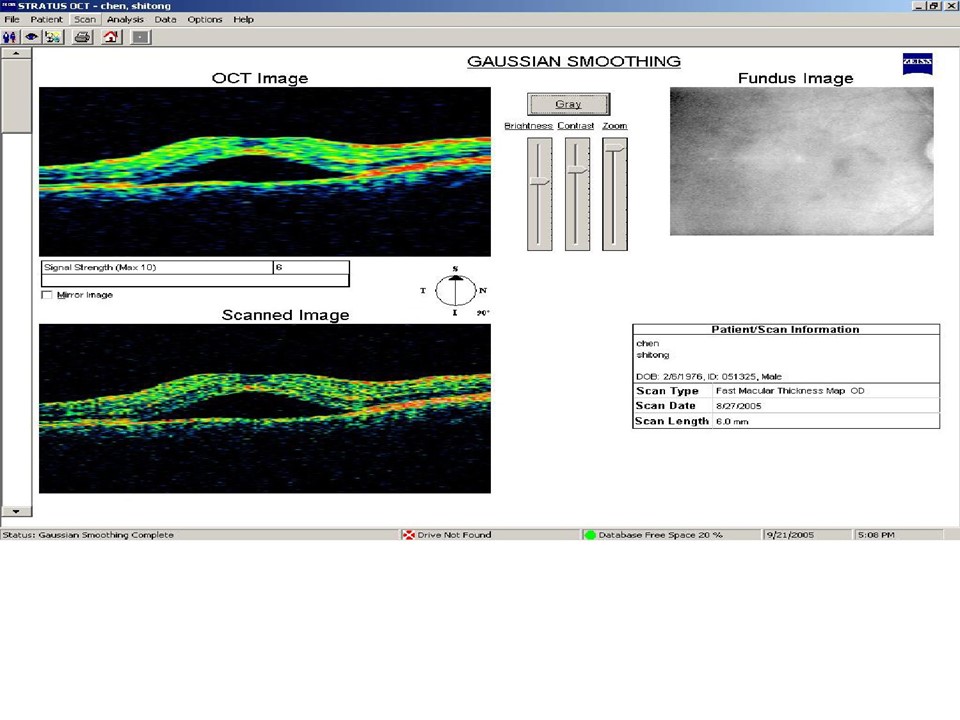Click the grayscale Fundus Image picture
The height and width of the screenshot is (720, 960).
[x=802, y=161]
